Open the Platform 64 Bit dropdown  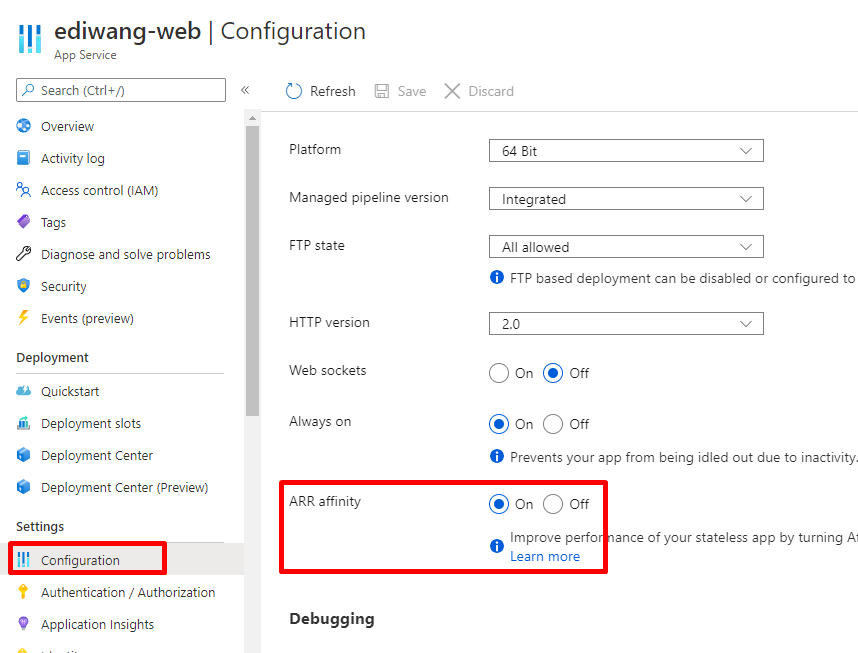point(626,151)
